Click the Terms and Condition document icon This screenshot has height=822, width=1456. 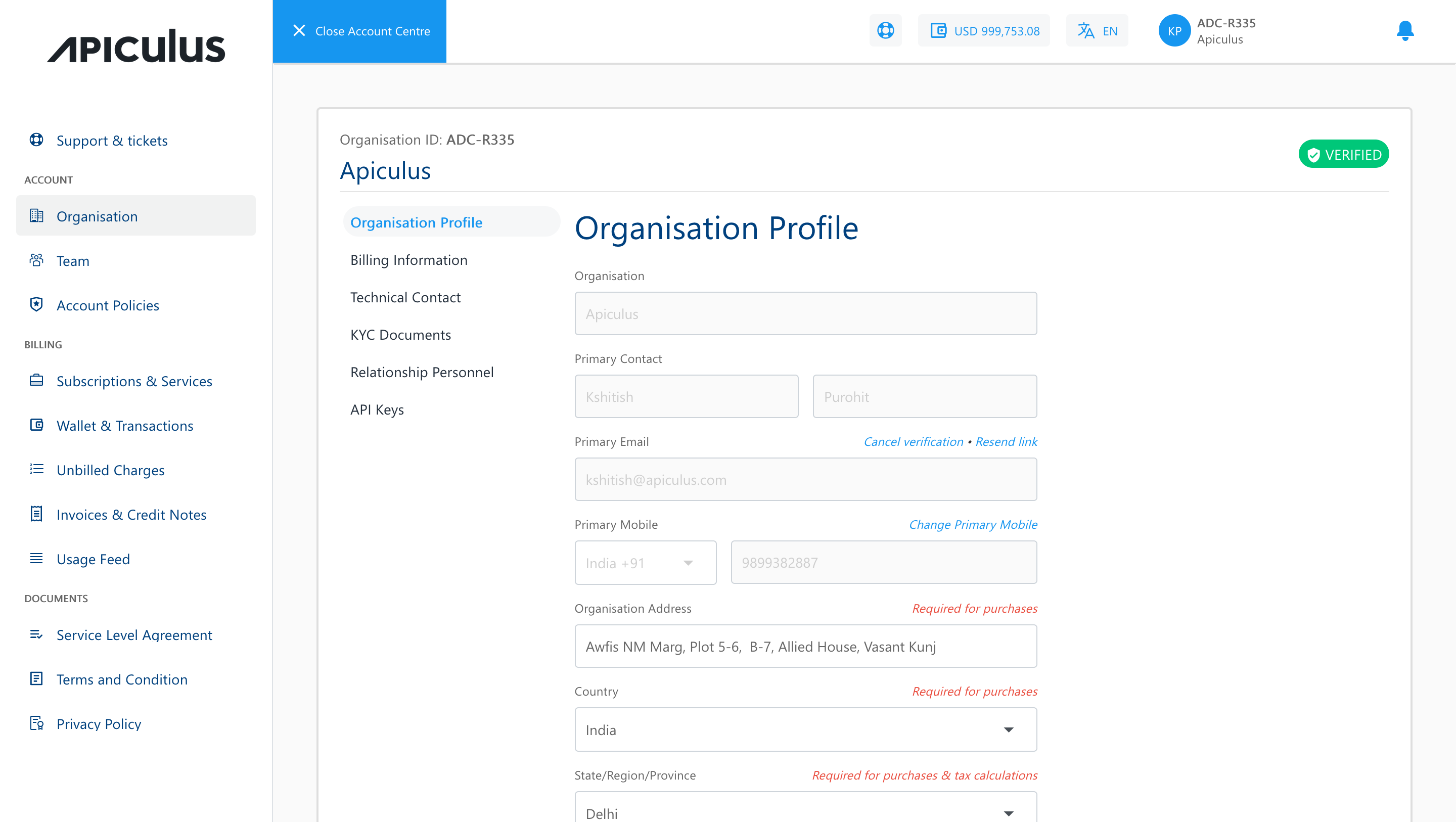pos(36,678)
